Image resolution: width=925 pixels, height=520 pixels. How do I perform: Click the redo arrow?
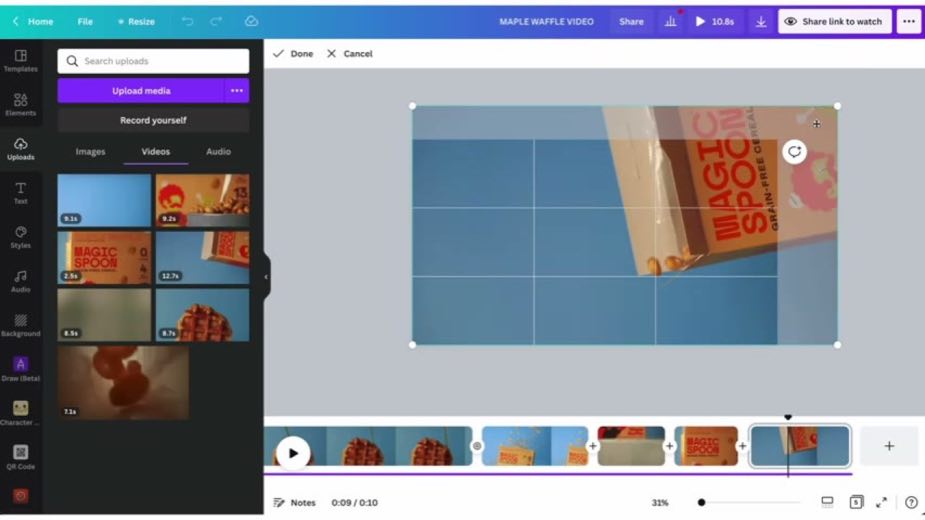click(x=217, y=21)
